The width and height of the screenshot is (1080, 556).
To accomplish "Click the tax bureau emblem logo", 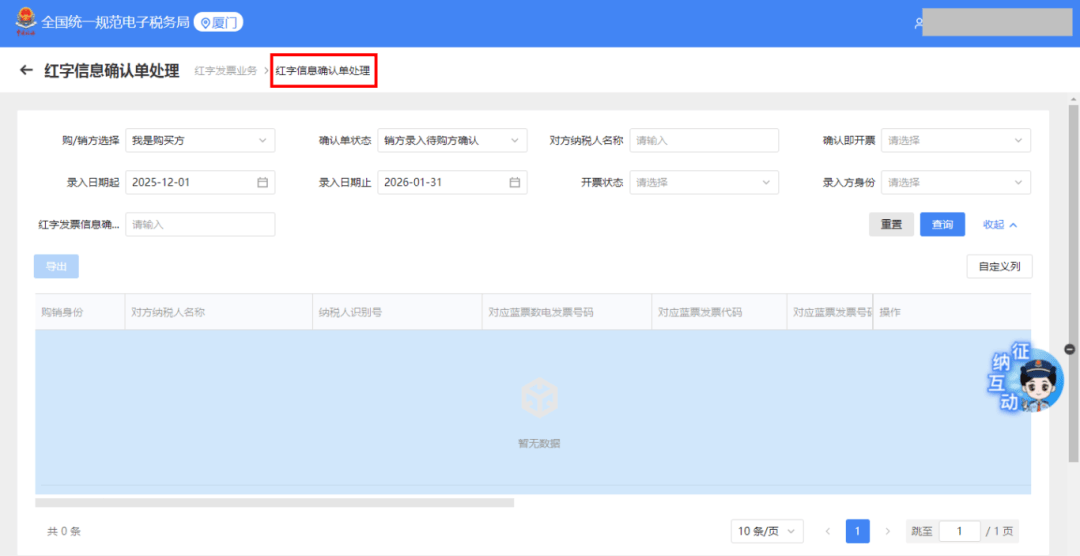I will coord(24,22).
